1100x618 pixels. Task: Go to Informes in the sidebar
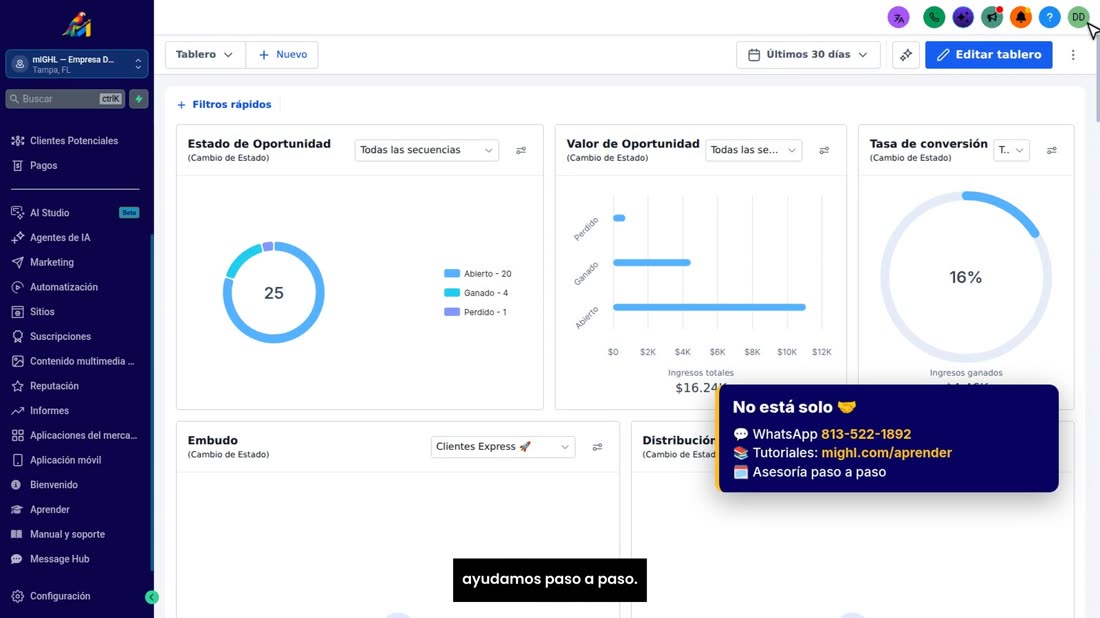49,410
